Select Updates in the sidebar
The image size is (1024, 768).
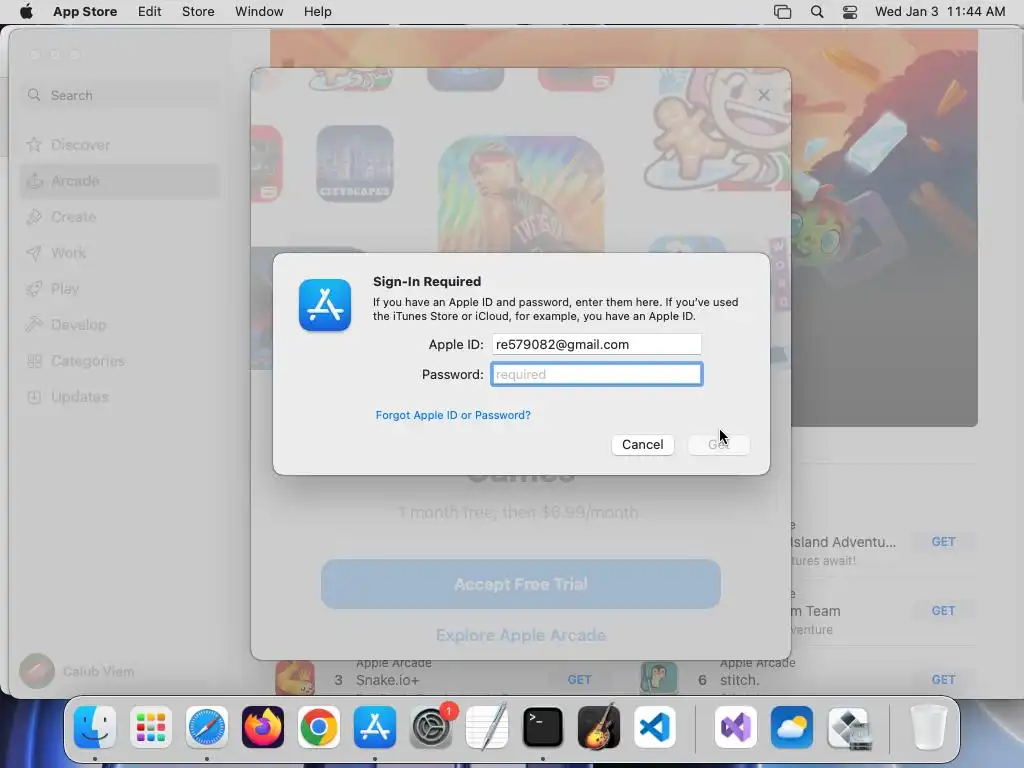coord(120,396)
